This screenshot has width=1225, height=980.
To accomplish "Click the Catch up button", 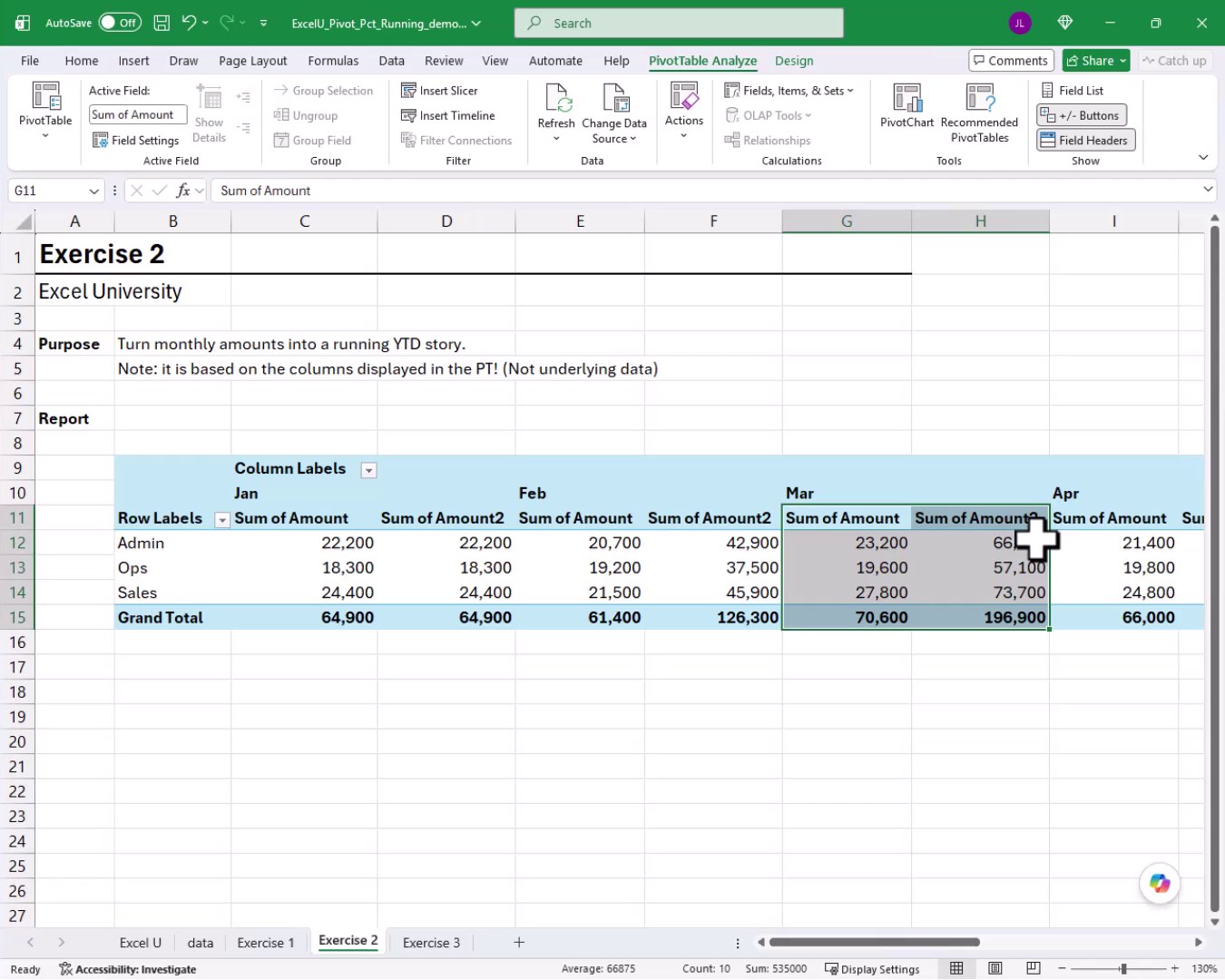I will (1174, 60).
